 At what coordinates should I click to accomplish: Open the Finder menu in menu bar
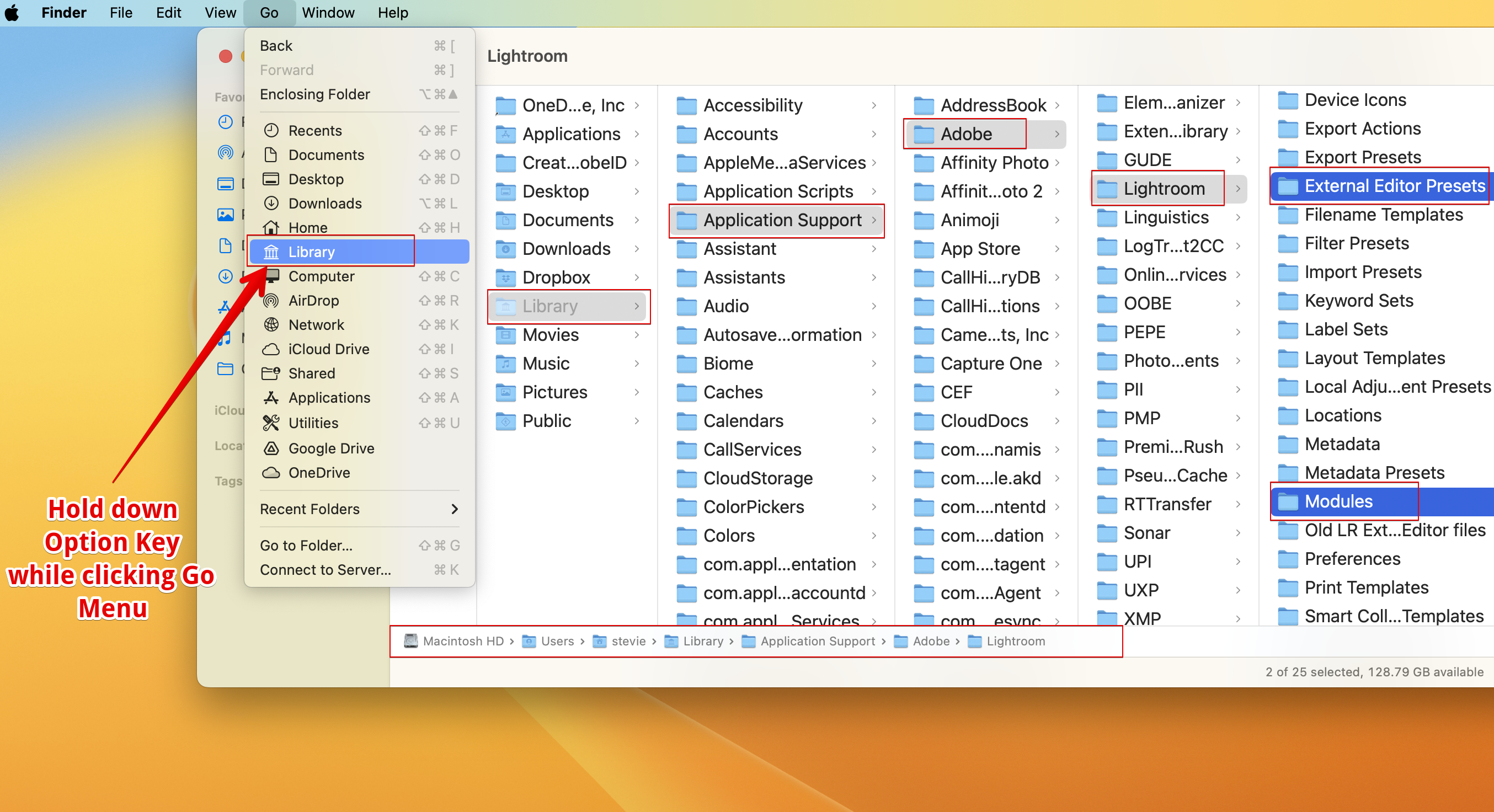(x=63, y=12)
